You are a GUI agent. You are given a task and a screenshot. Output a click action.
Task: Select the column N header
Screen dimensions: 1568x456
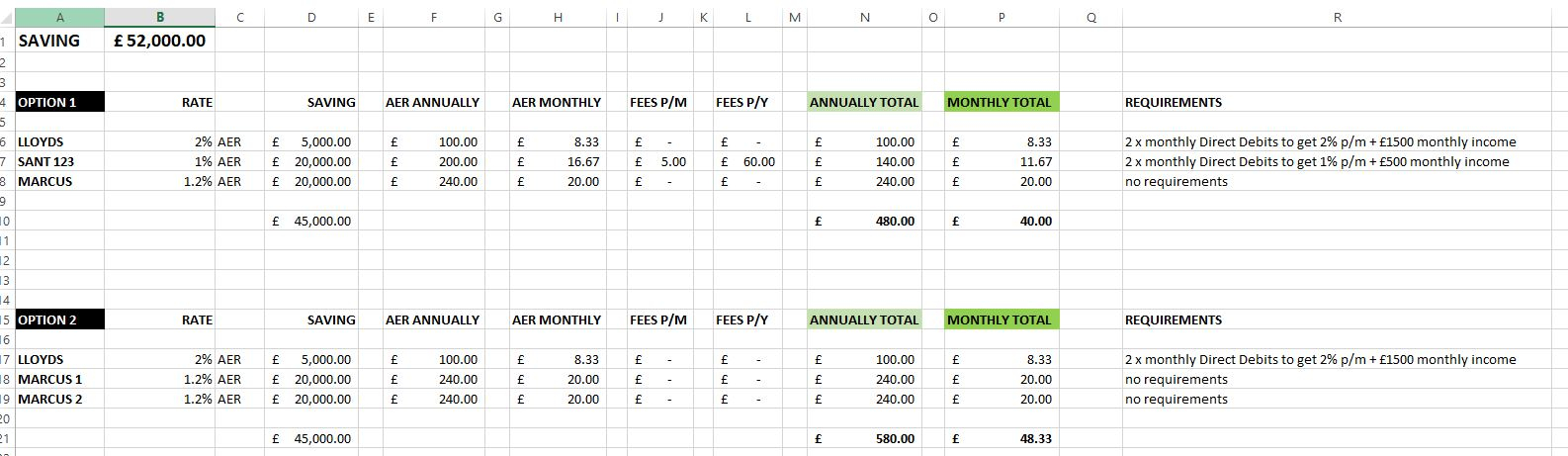(864, 17)
